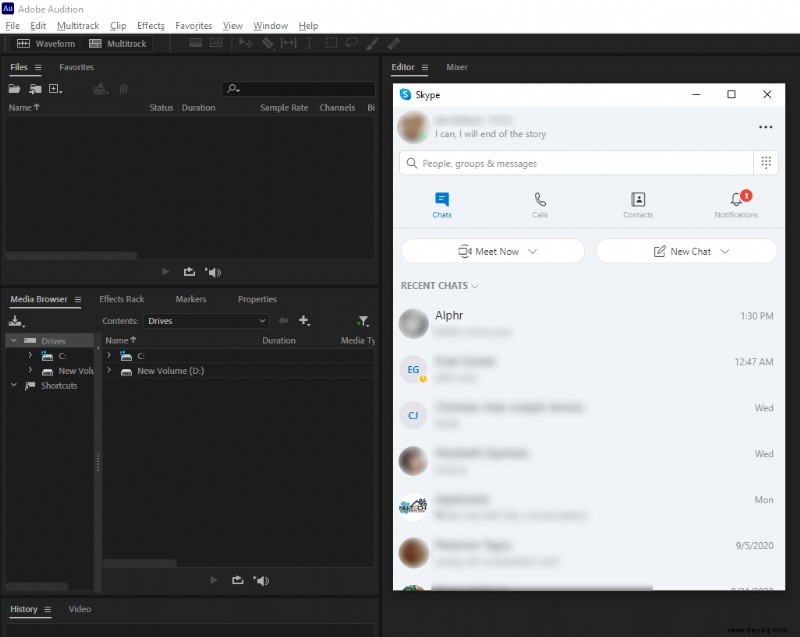Expand C: drive in left tree
Viewport: 800px width, 637px height.
pos(30,355)
